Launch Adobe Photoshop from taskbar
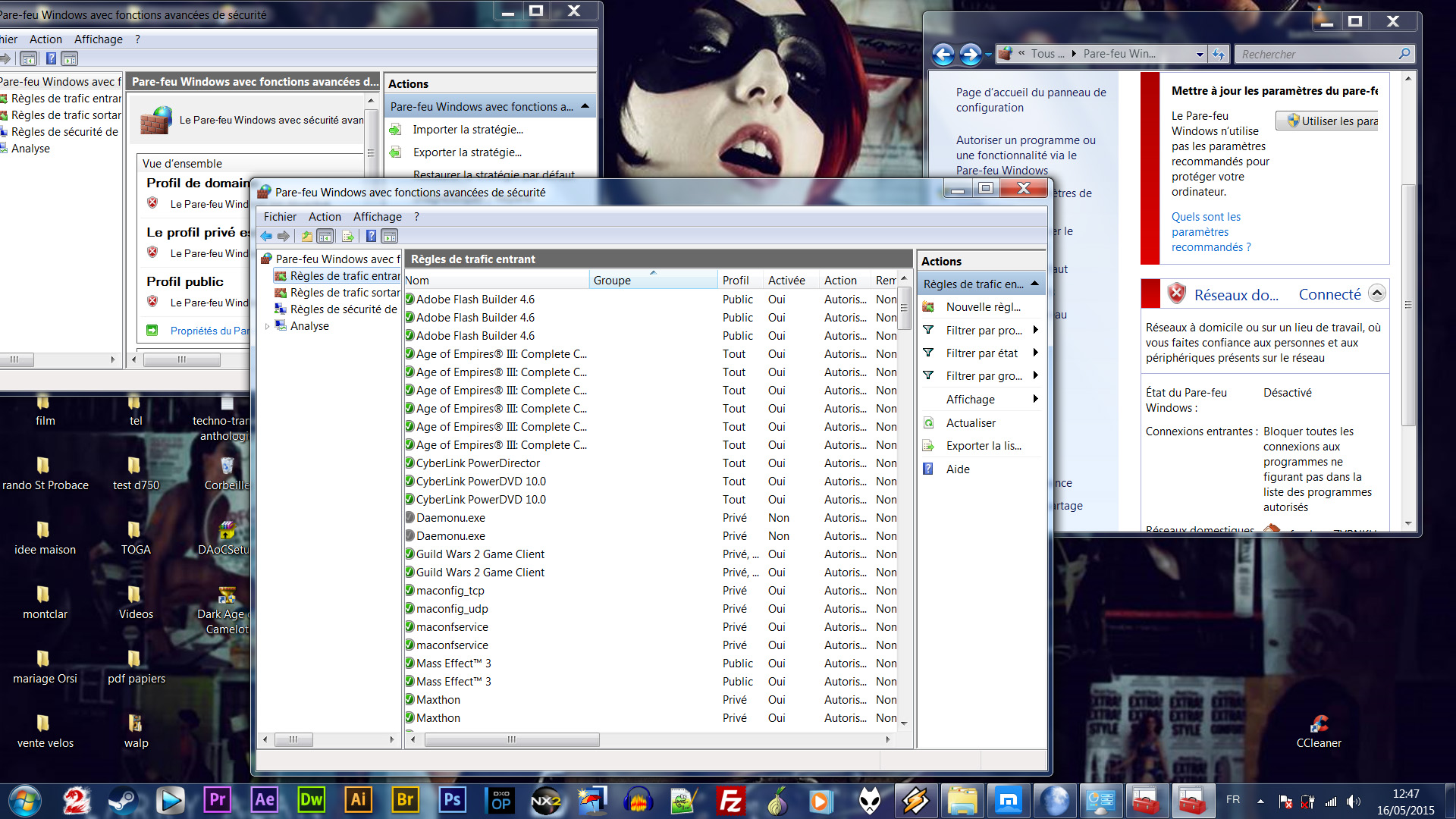 click(x=453, y=800)
